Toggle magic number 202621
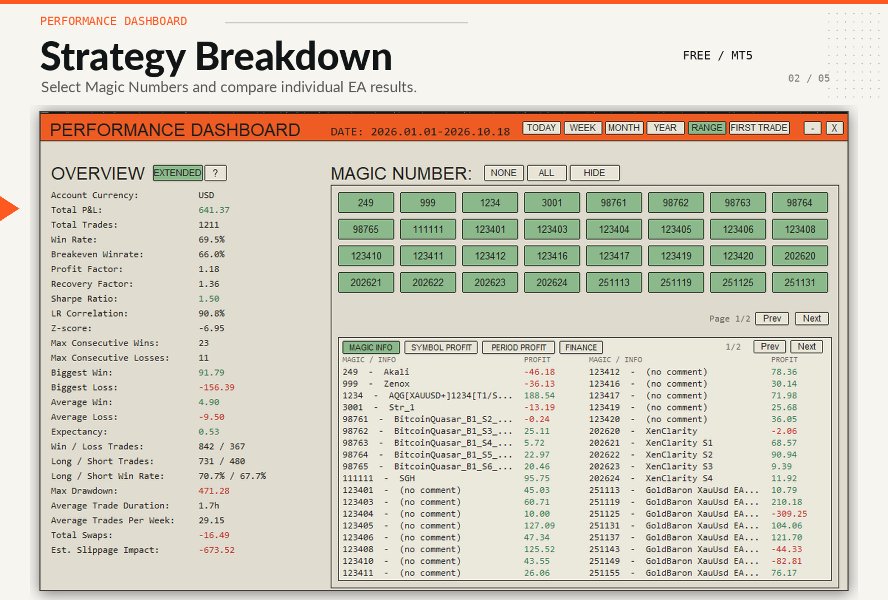 point(366,283)
